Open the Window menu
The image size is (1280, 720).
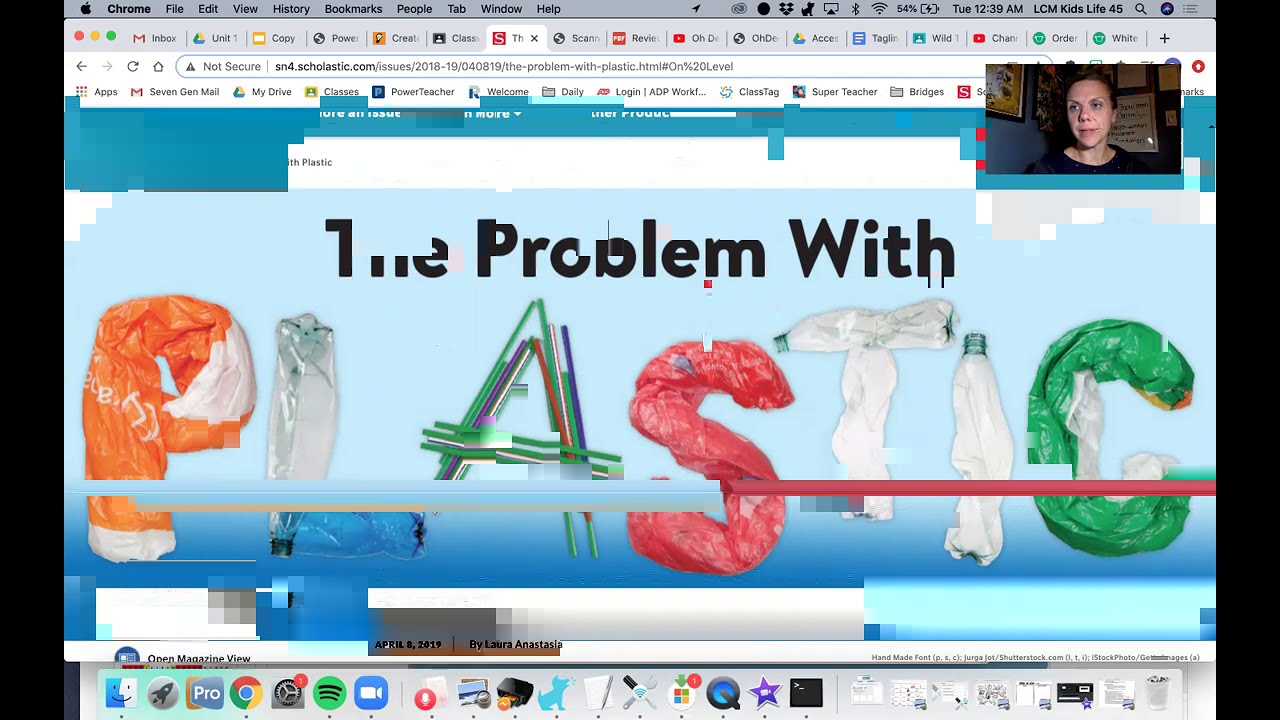click(501, 9)
